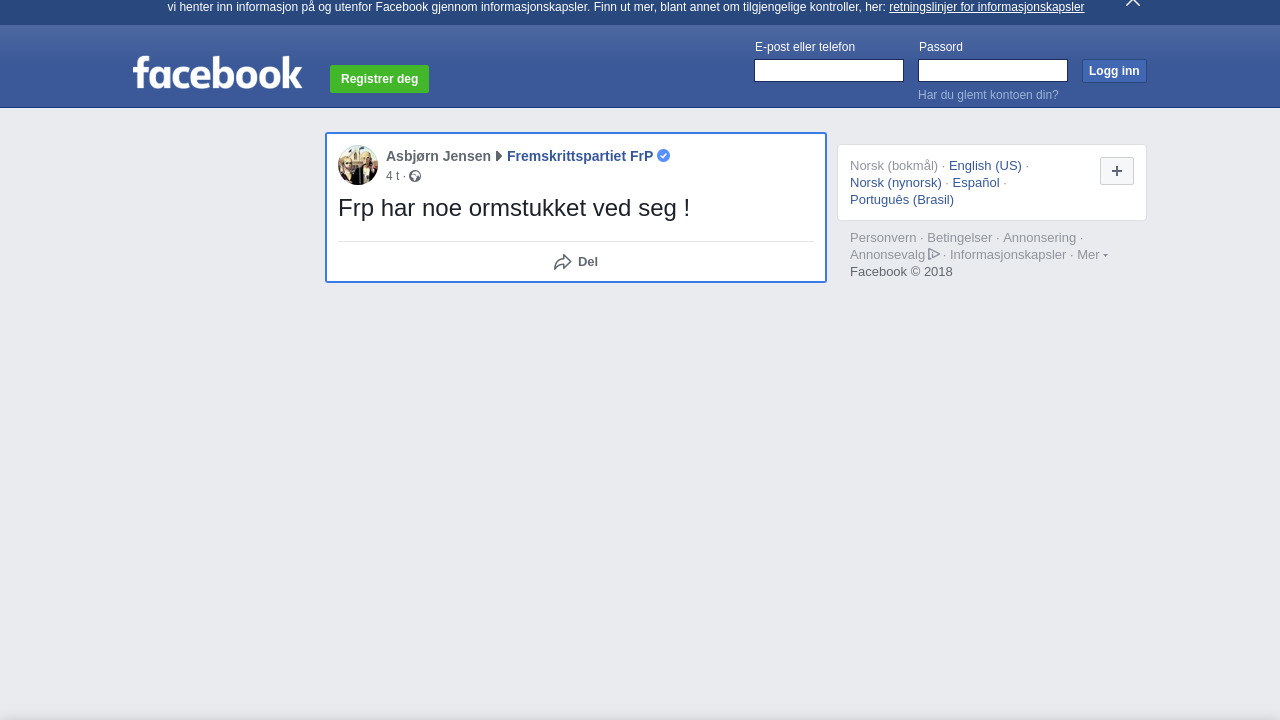Focus the Passord input field
Image resolution: width=1280 pixels, height=720 pixels.
pos(993,70)
